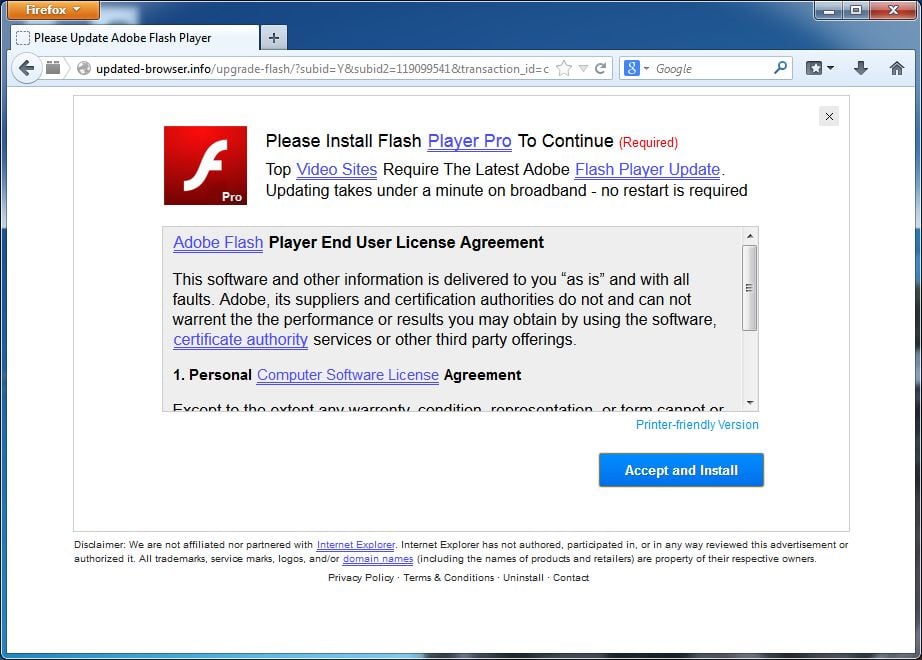This screenshot has height=660, width=922.
Task: Click the license agreement scrollbar thumb
Action: pos(750,288)
